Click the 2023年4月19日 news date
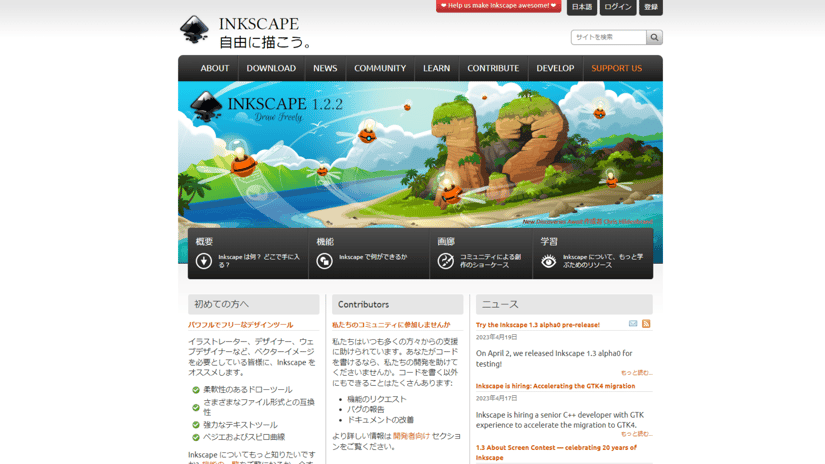 (x=497, y=337)
